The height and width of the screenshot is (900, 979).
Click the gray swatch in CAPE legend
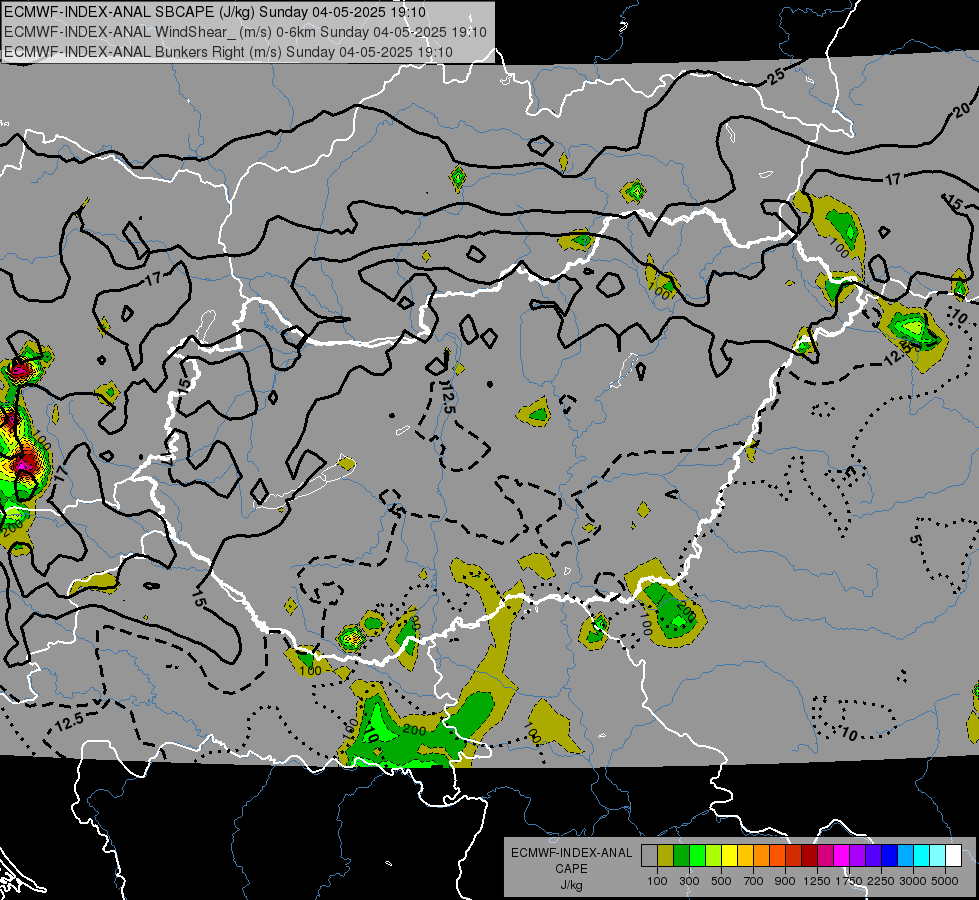coord(649,855)
